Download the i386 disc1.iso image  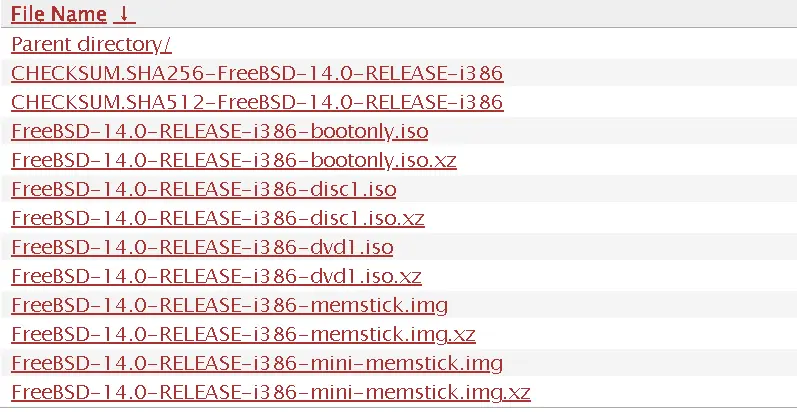coord(203,189)
